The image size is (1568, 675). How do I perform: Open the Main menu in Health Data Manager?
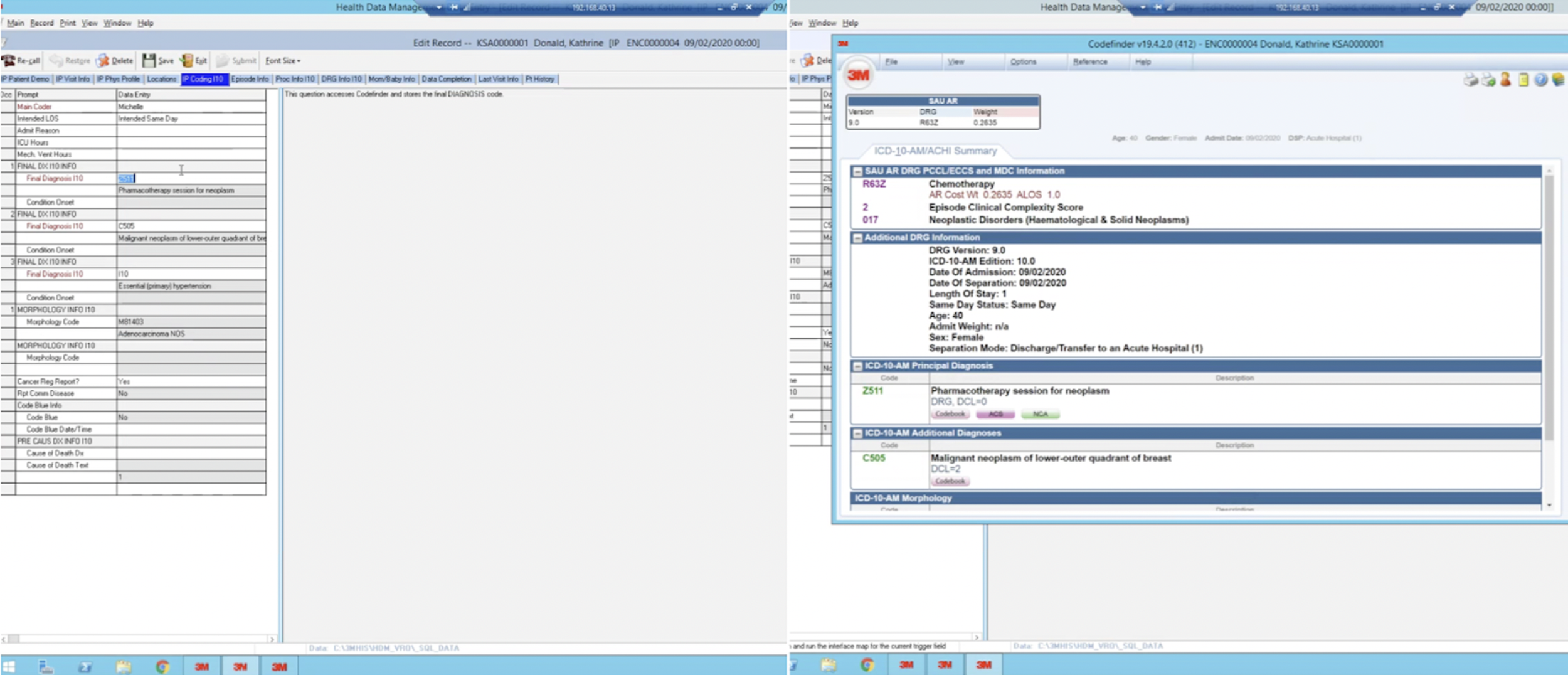[x=15, y=23]
